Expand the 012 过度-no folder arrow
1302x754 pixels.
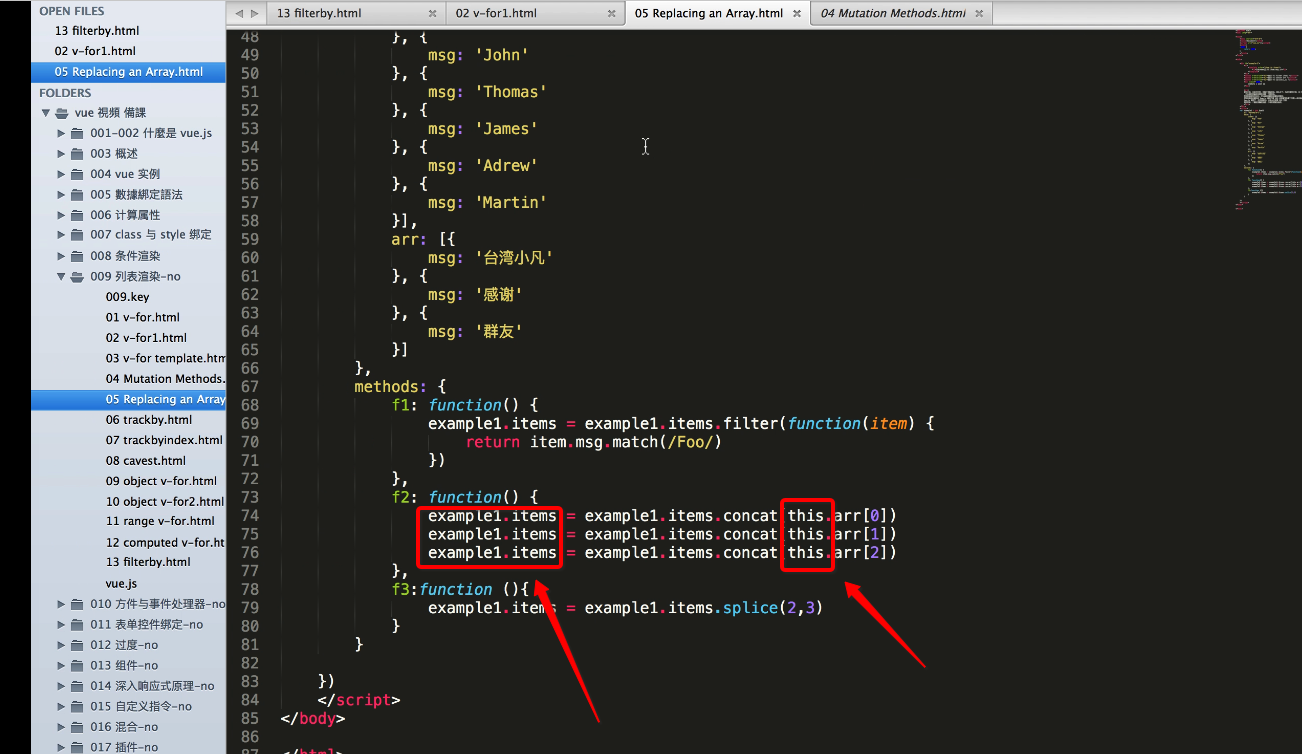coord(61,645)
